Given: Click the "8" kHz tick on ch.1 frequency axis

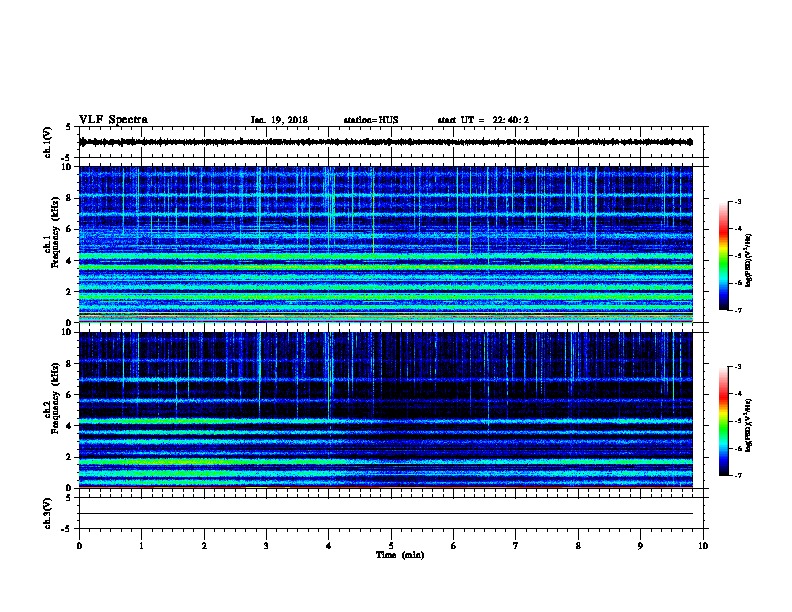Looking at the screenshot, I should [69, 198].
